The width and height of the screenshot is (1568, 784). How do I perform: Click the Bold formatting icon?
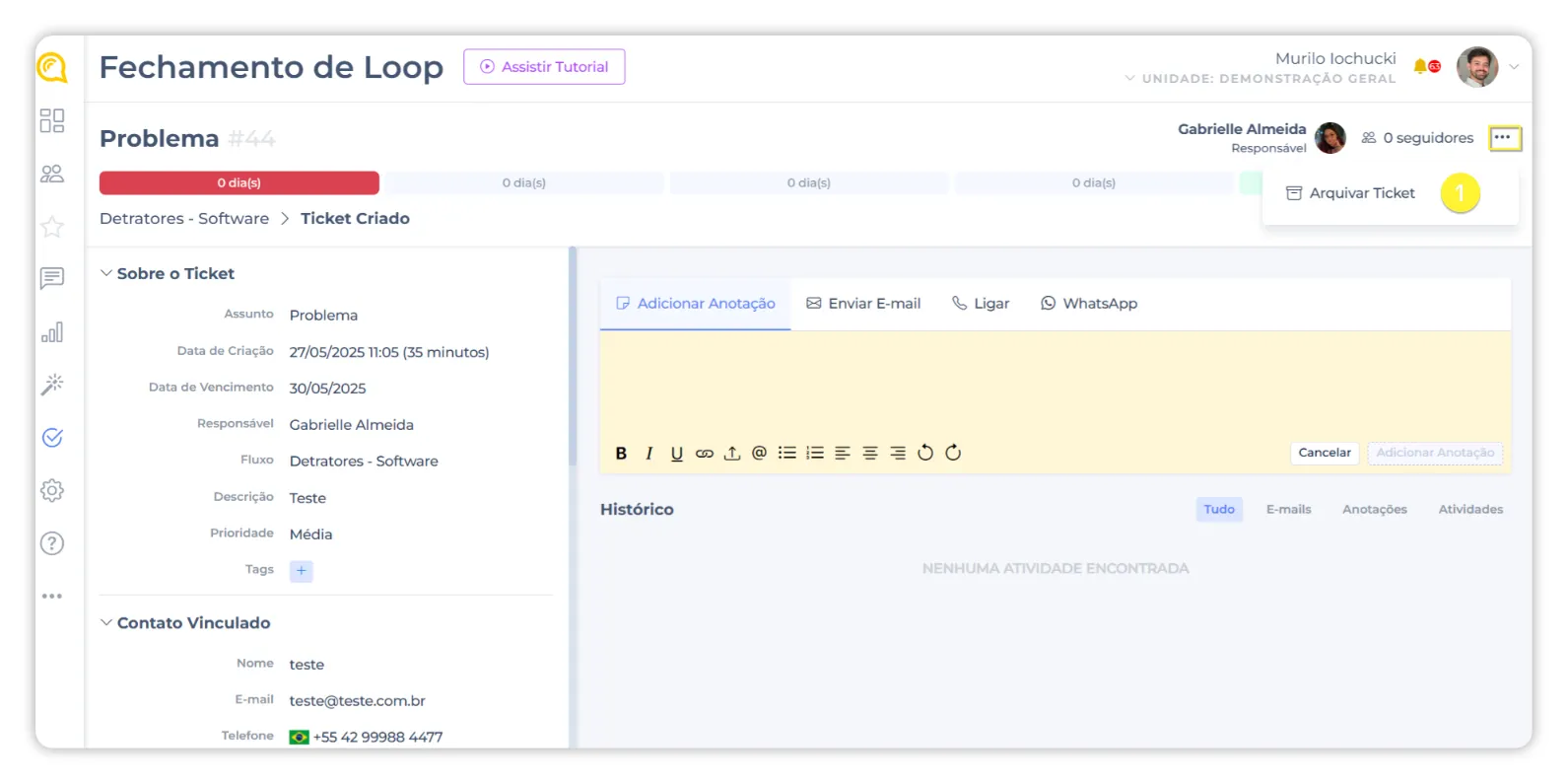(x=621, y=454)
